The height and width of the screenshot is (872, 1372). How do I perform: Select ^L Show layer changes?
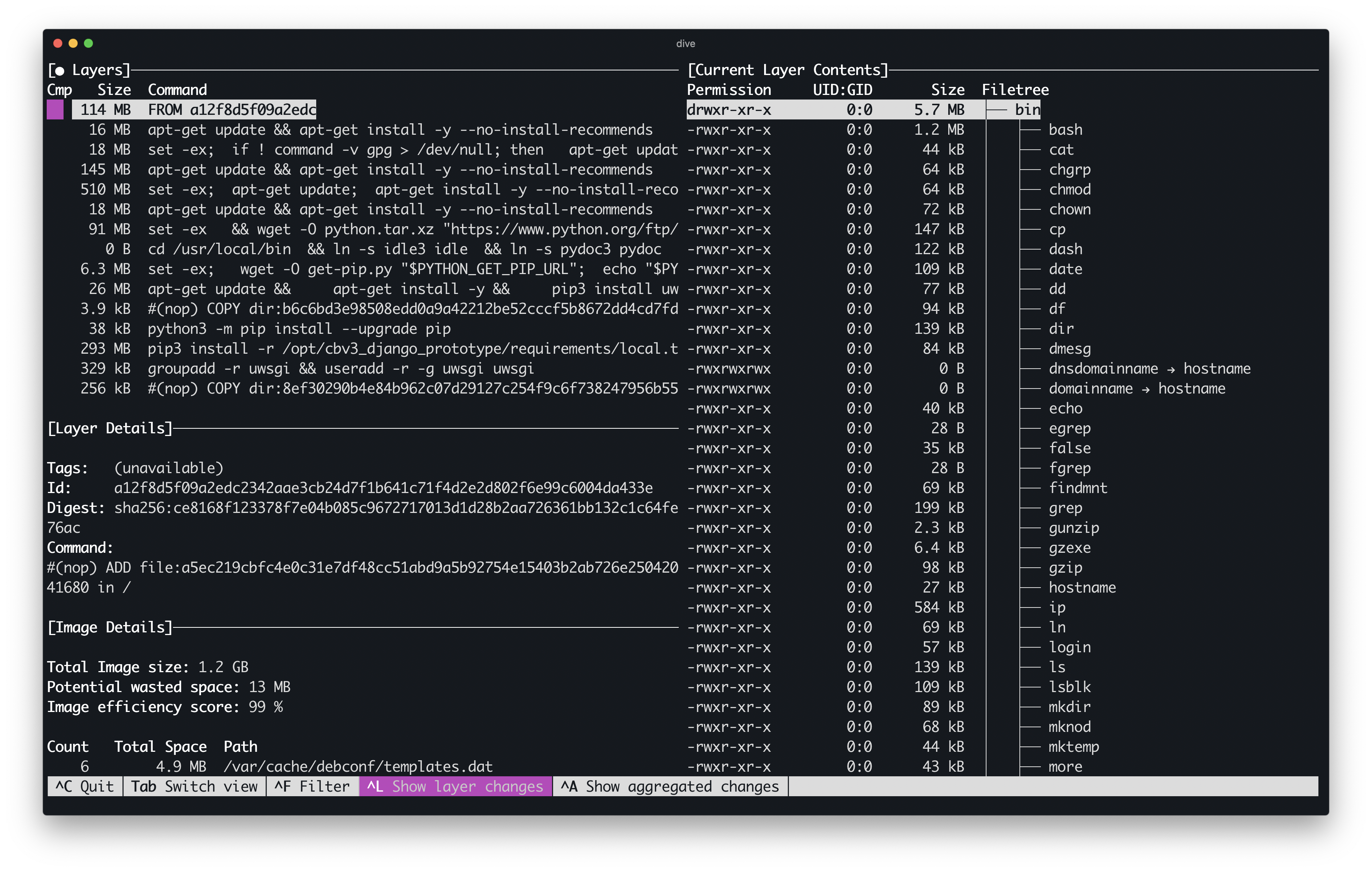(x=455, y=786)
